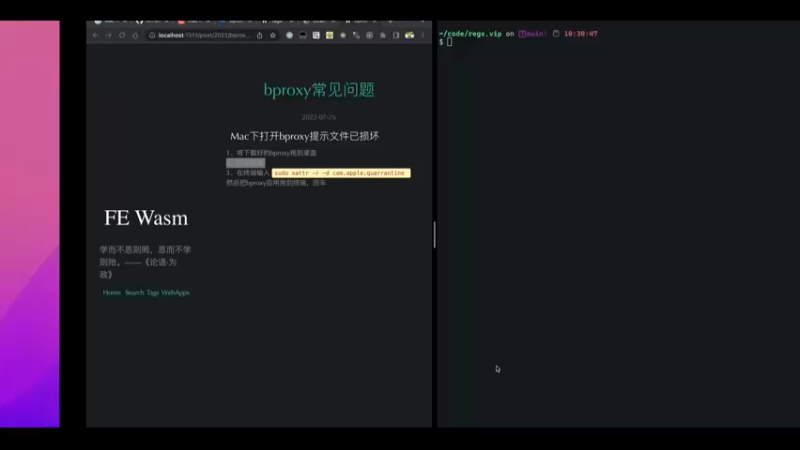Toggle the browser side panel icon
The height and width of the screenshot is (450, 800).
396,35
